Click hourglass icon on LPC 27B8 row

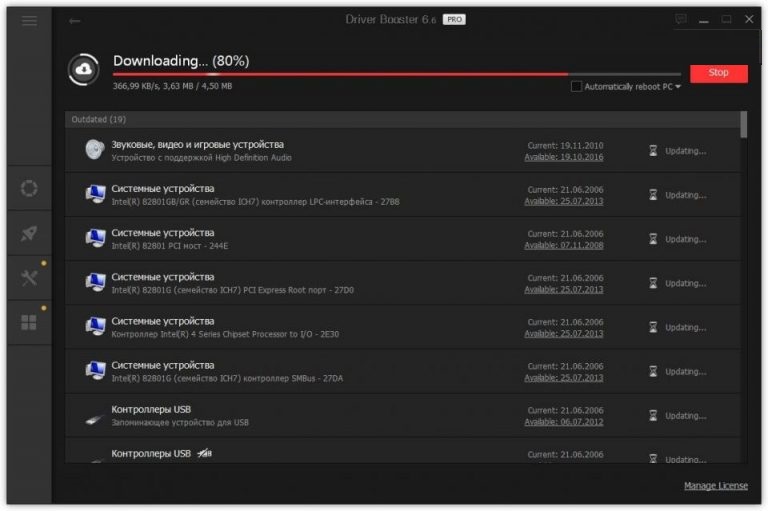pyautogui.click(x=653, y=195)
